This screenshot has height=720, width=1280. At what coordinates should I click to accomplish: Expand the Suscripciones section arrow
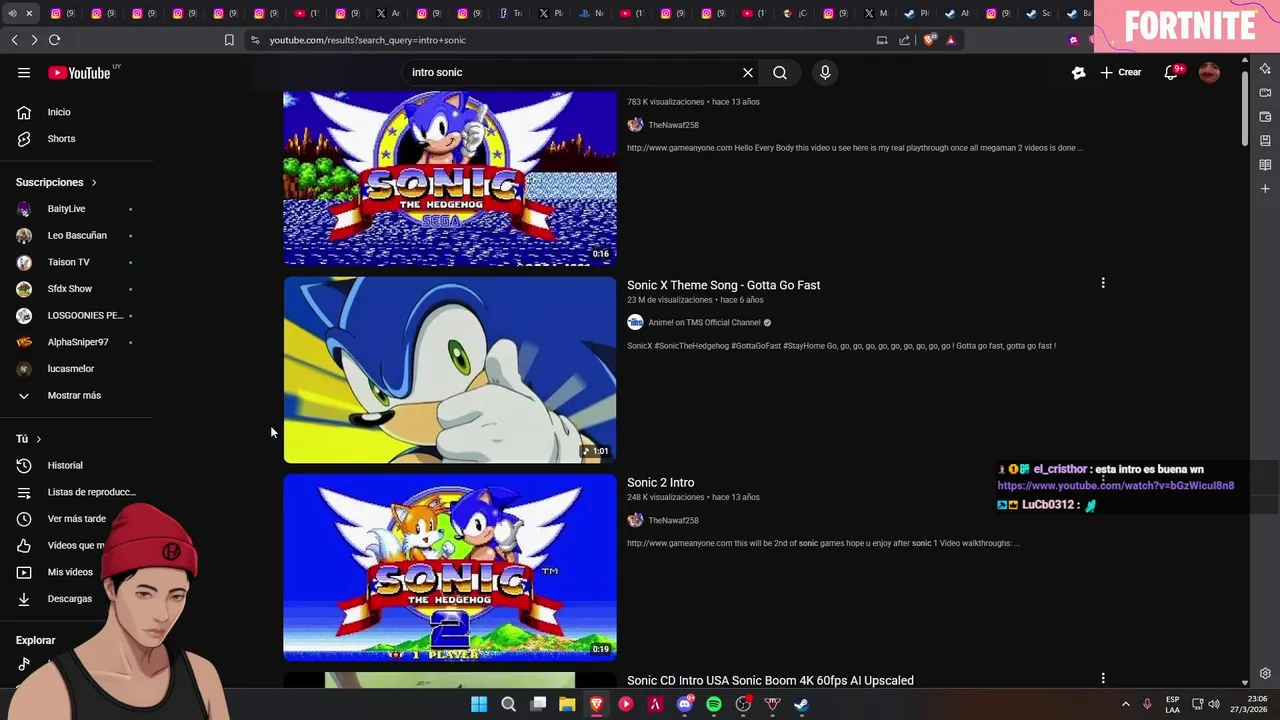(94, 182)
